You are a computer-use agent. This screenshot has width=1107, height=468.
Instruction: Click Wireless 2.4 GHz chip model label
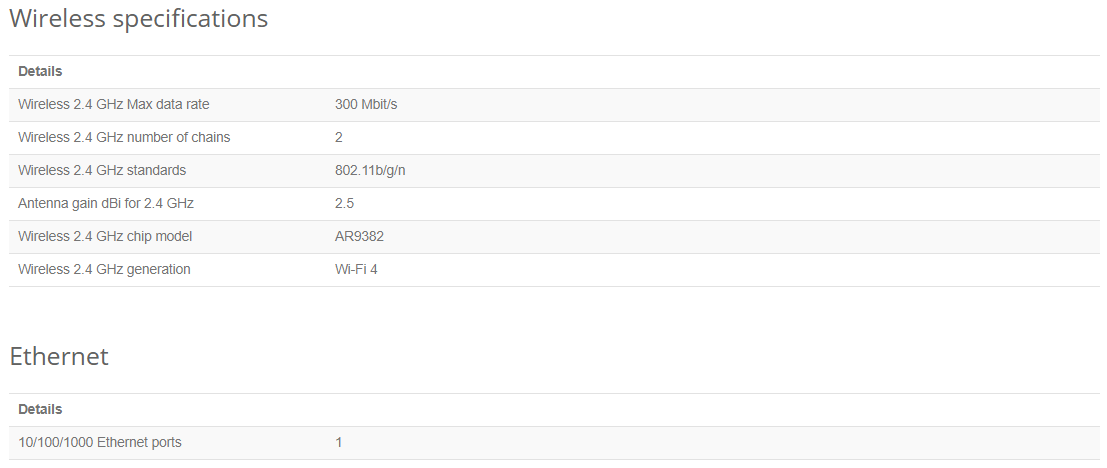point(105,236)
